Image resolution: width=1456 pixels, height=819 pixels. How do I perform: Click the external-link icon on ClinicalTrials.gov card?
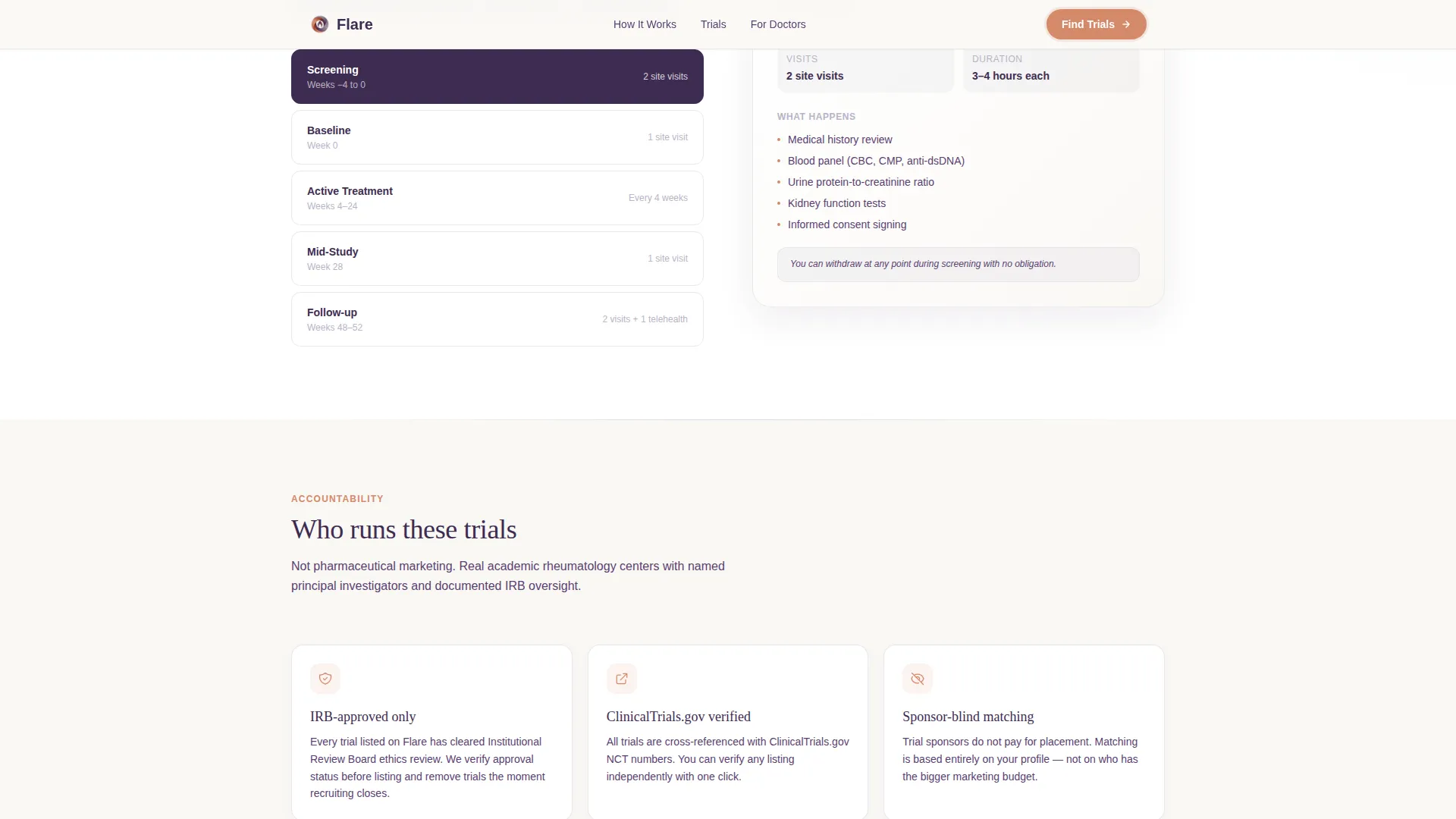tap(622, 679)
